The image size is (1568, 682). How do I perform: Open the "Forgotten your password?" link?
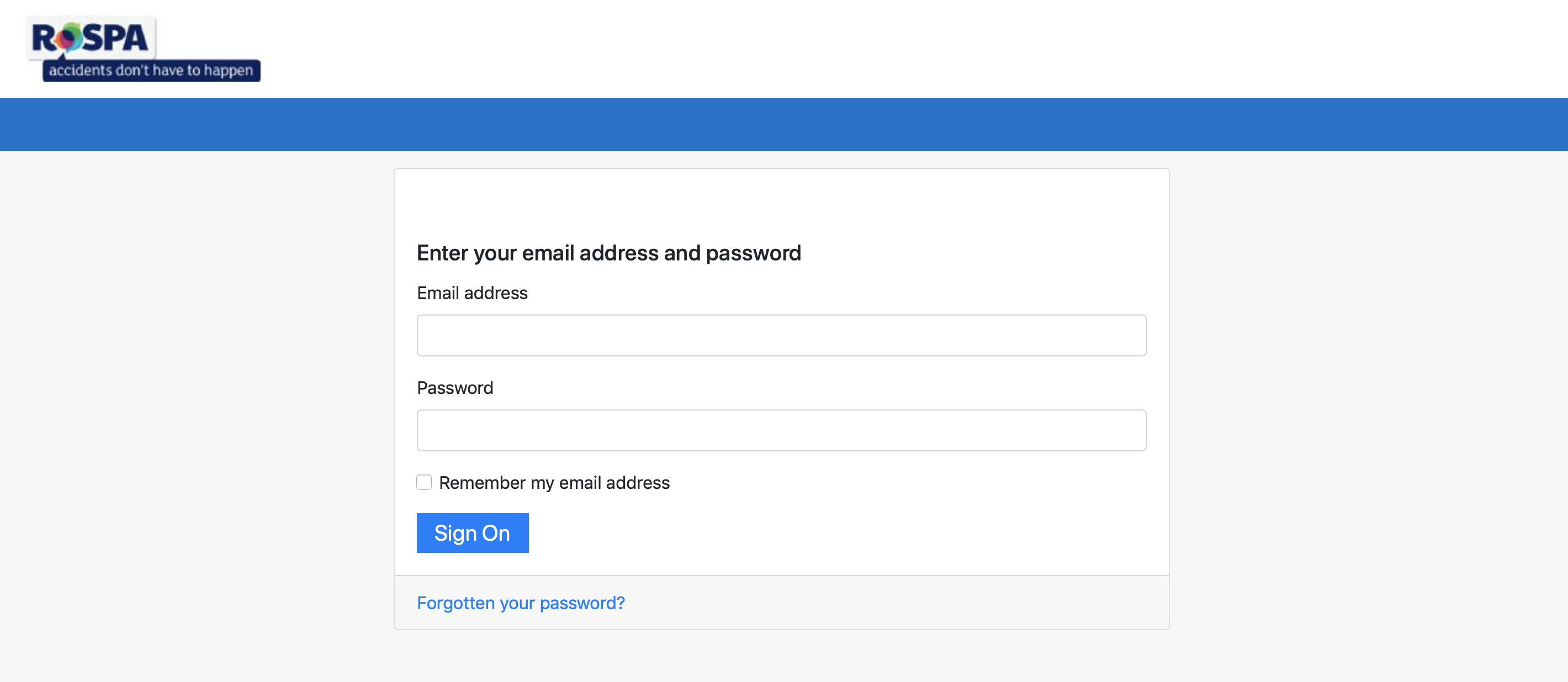[521, 603]
